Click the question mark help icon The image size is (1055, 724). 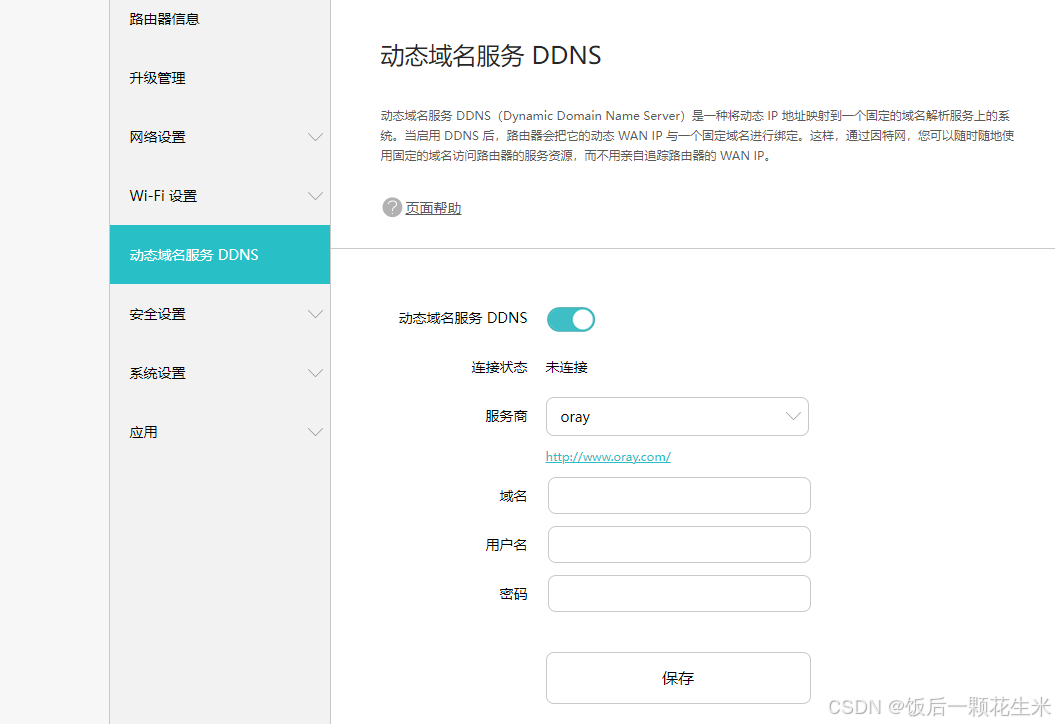click(392, 207)
